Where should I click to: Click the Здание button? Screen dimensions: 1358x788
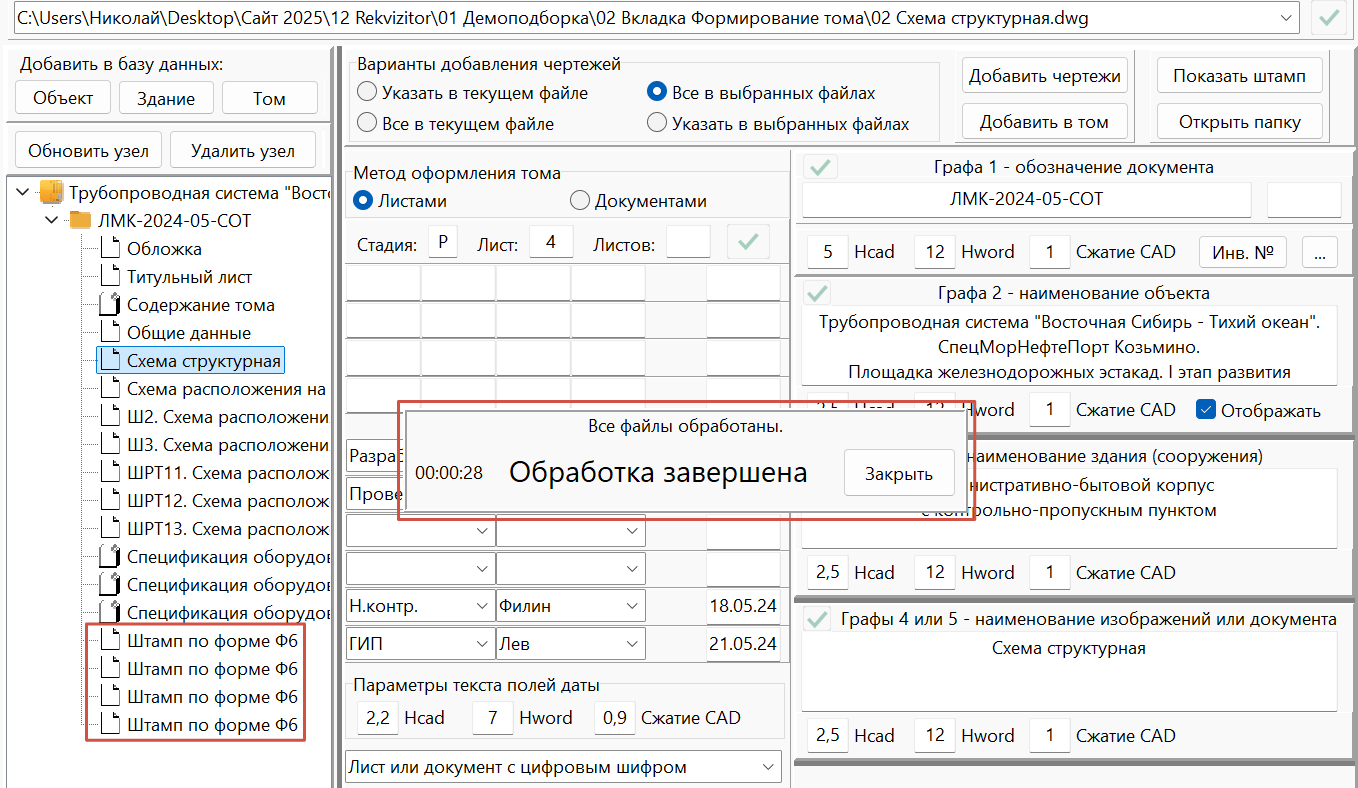165,98
